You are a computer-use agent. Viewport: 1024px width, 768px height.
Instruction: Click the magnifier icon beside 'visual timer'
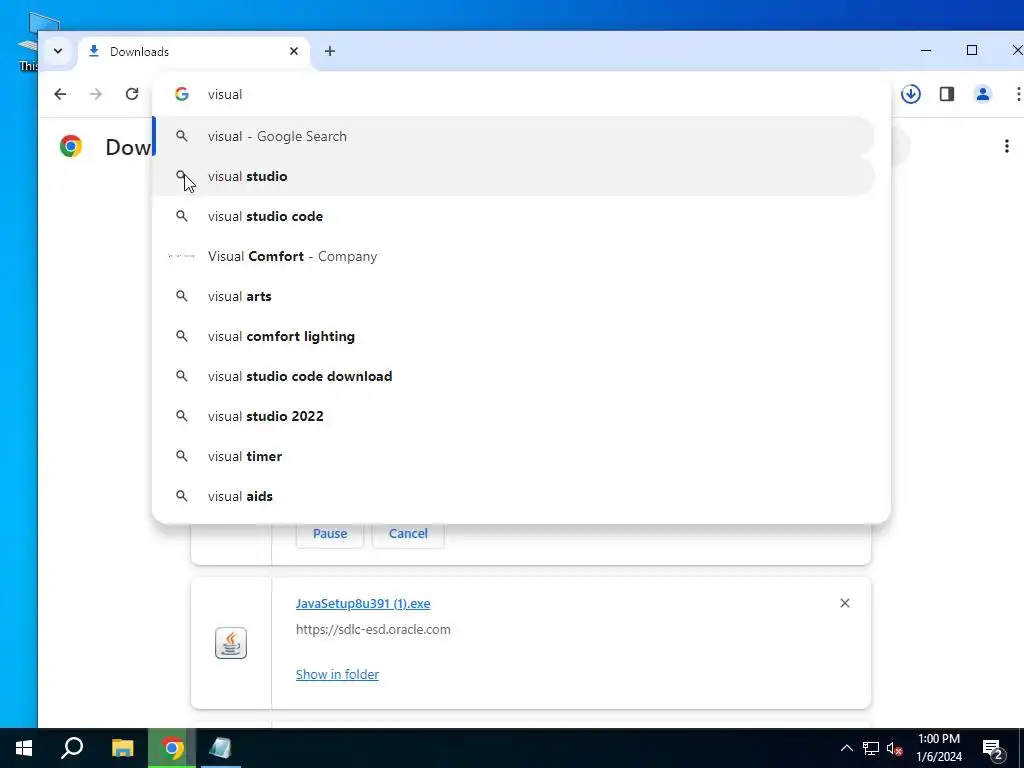182,456
